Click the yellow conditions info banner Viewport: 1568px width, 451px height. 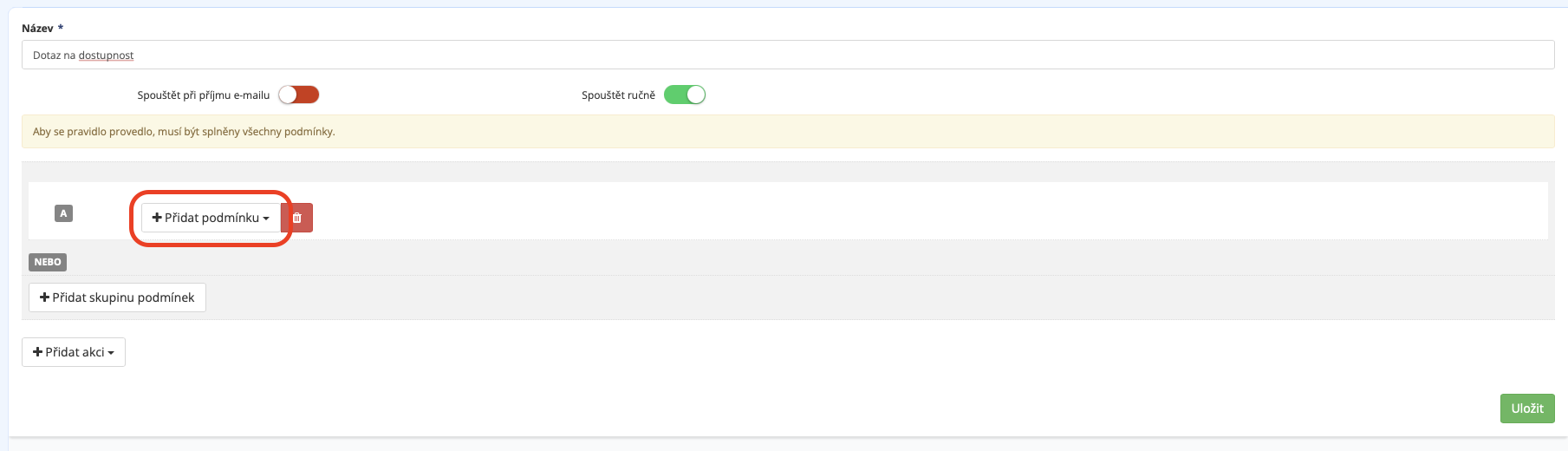[x=788, y=132]
